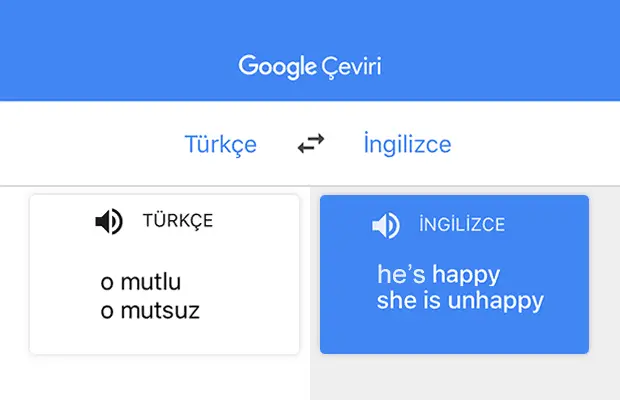Click empty space in blue translation card
620x400 pixels.
(x=455, y=334)
